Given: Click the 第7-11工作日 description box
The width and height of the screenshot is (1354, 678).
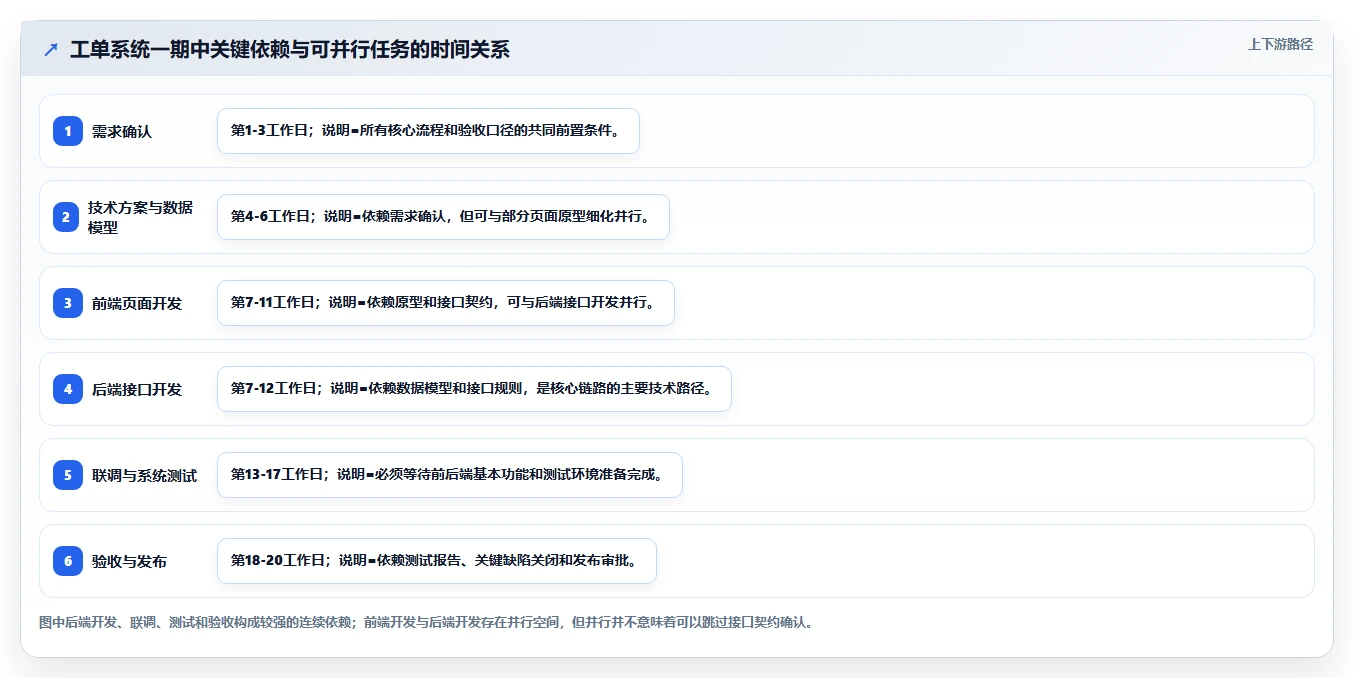Looking at the screenshot, I should 446,303.
